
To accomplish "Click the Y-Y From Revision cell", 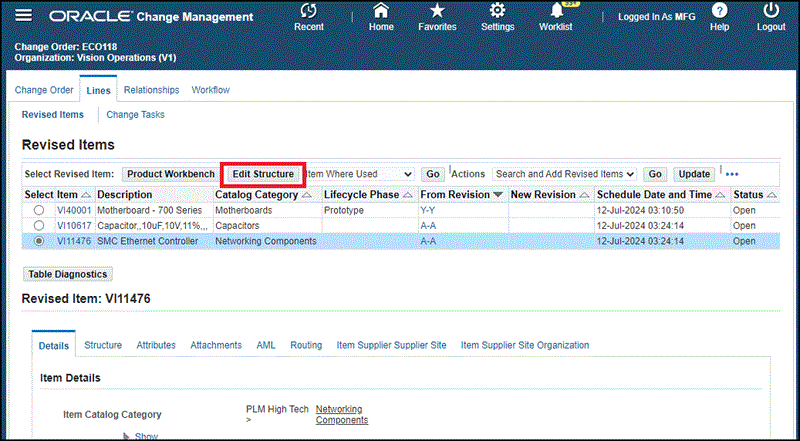I will pyautogui.click(x=428, y=210).
